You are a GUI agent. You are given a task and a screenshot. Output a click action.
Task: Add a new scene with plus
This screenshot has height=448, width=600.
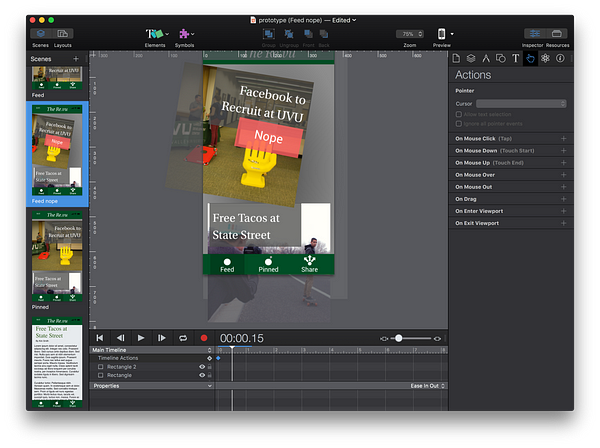76,59
